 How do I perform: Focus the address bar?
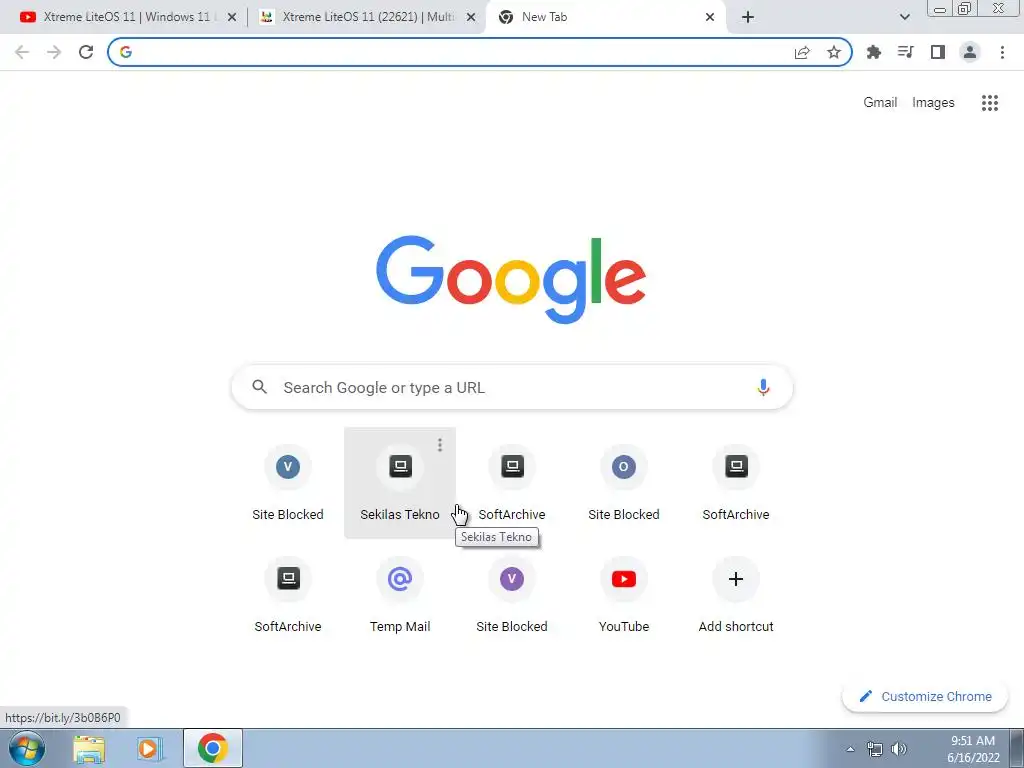pyautogui.click(x=479, y=52)
